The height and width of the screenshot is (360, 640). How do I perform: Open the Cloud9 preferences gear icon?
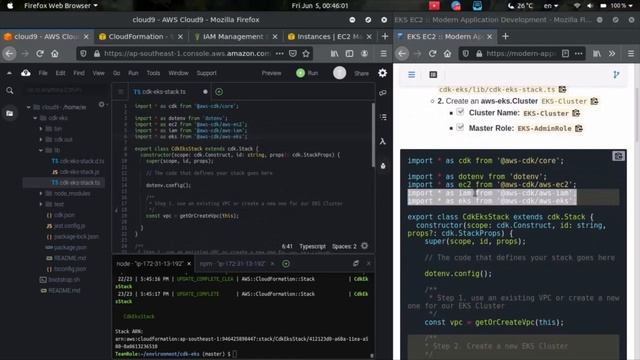382,73
